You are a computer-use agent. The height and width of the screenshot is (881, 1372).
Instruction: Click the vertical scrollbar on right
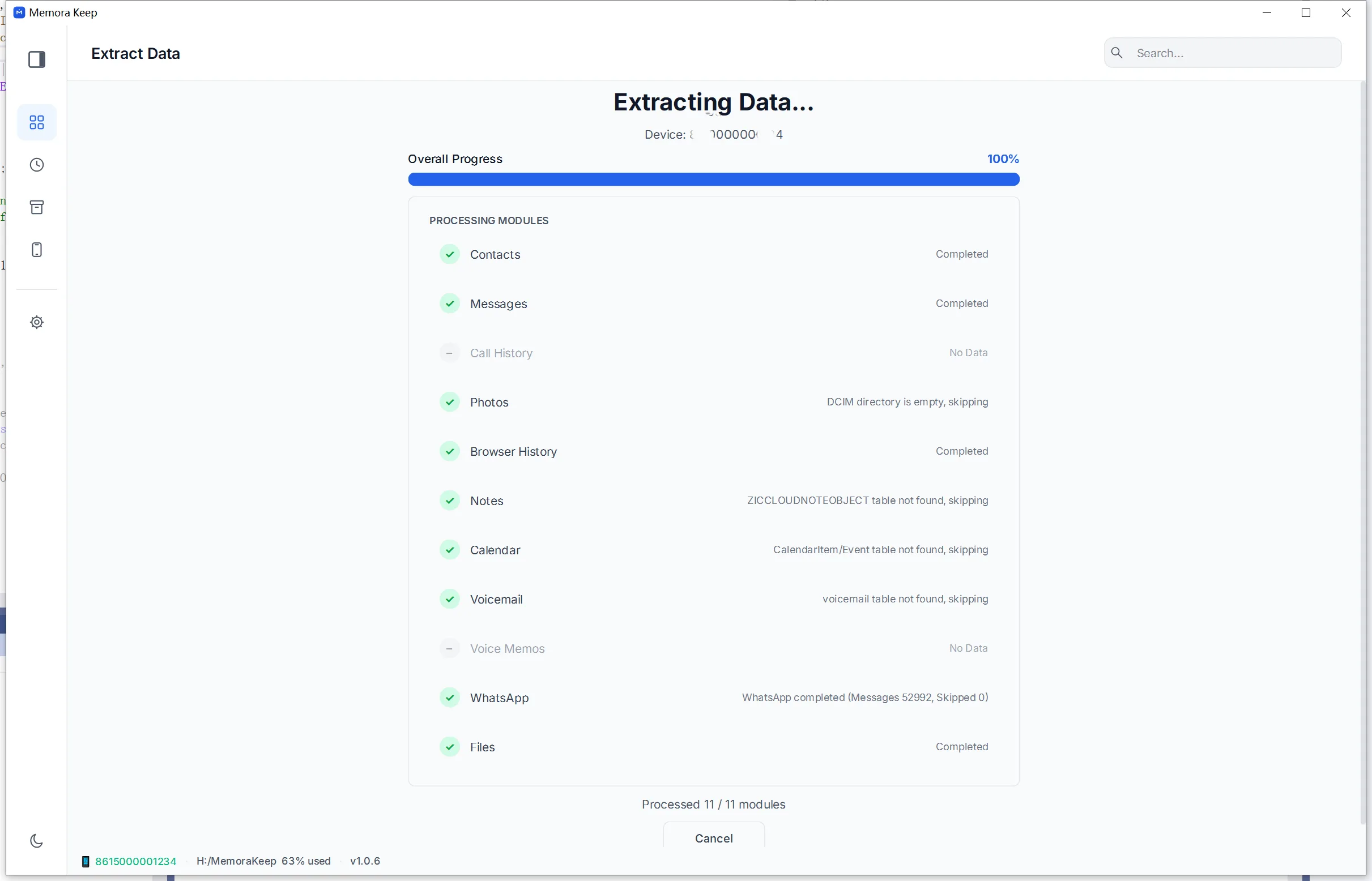pyautogui.click(x=1363, y=452)
